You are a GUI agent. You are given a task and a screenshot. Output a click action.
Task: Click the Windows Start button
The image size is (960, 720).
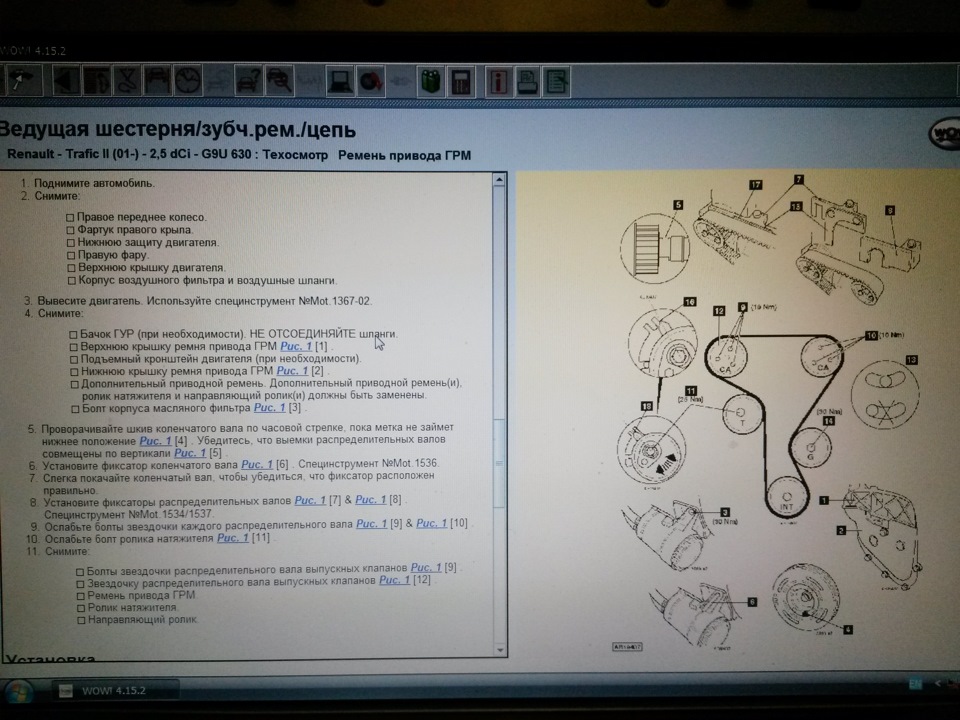[17, 691]
